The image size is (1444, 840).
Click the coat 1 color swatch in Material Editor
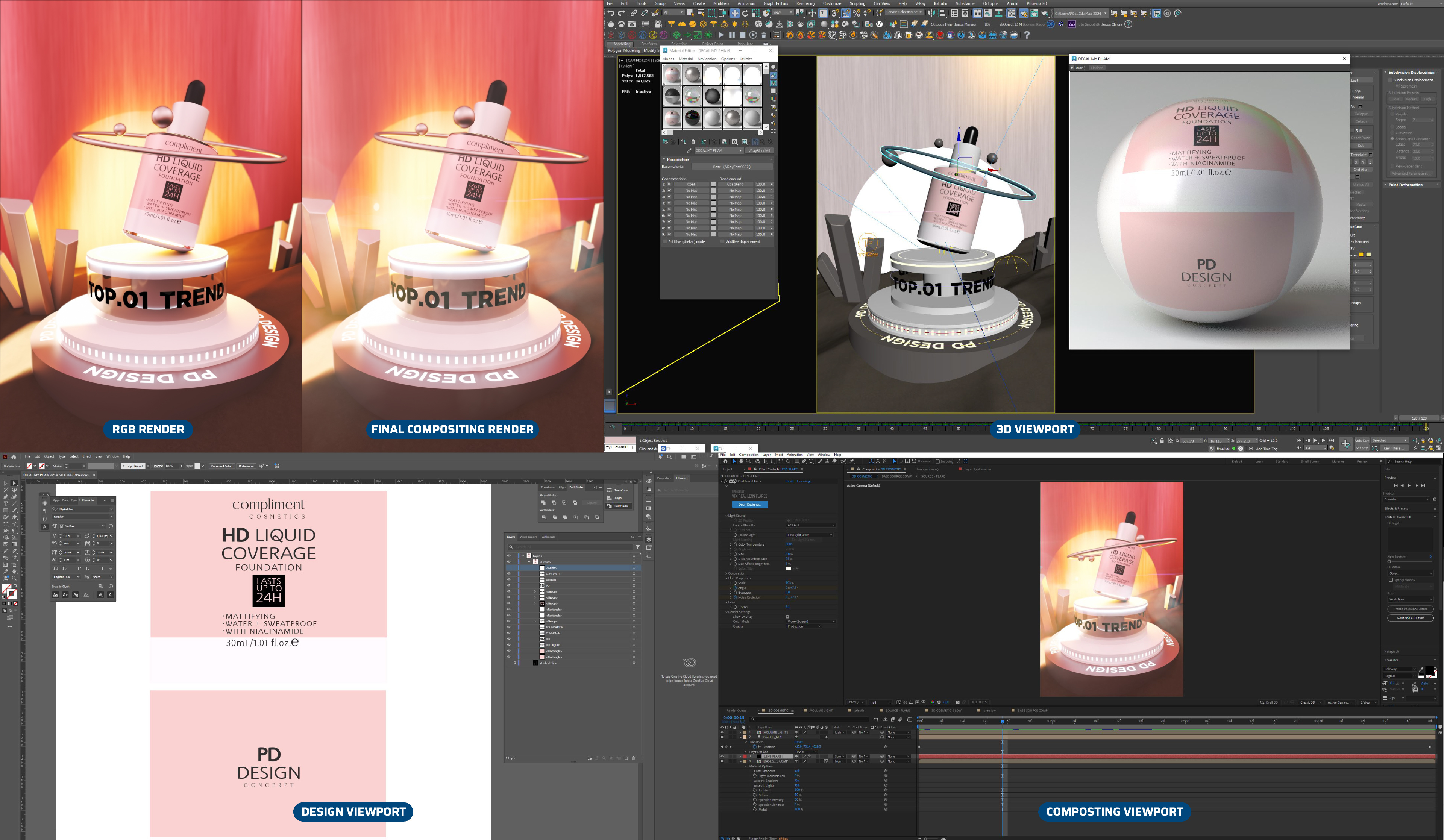tap(713, 184)
